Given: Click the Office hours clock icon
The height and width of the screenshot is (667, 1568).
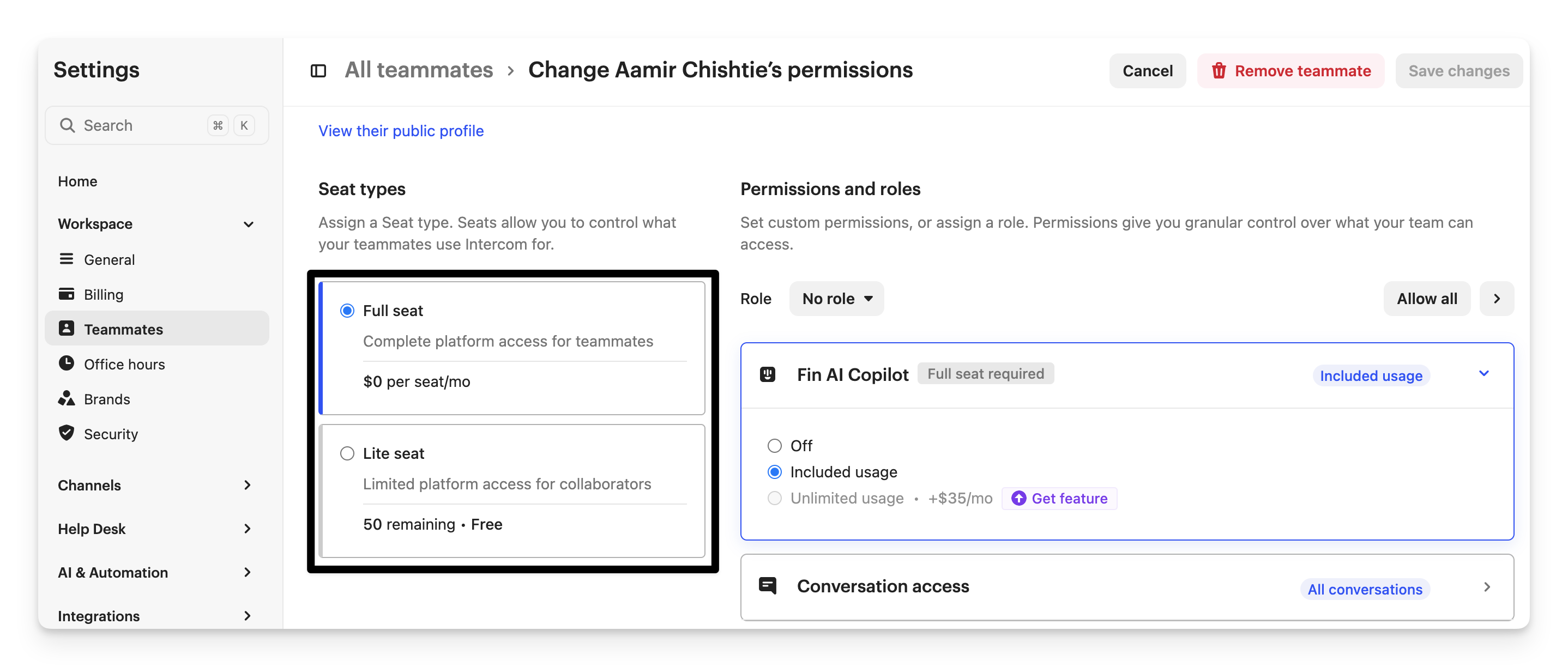Looking at the screenshot, I should 67,363.
